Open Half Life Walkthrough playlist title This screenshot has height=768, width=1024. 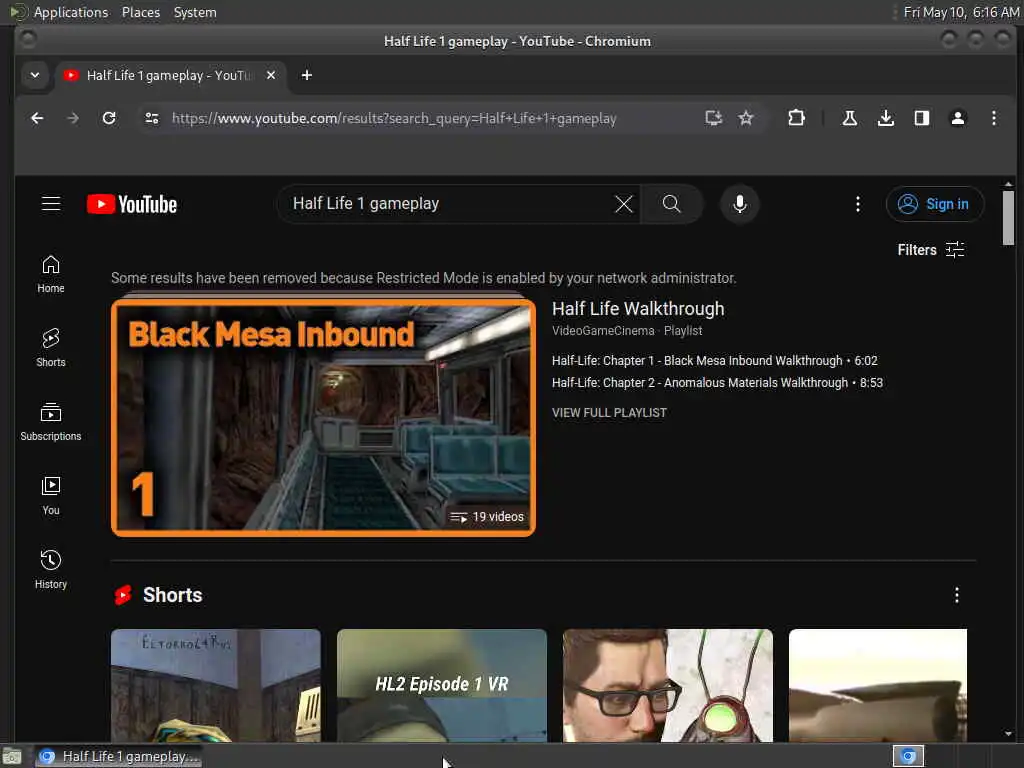pos(638,309)
